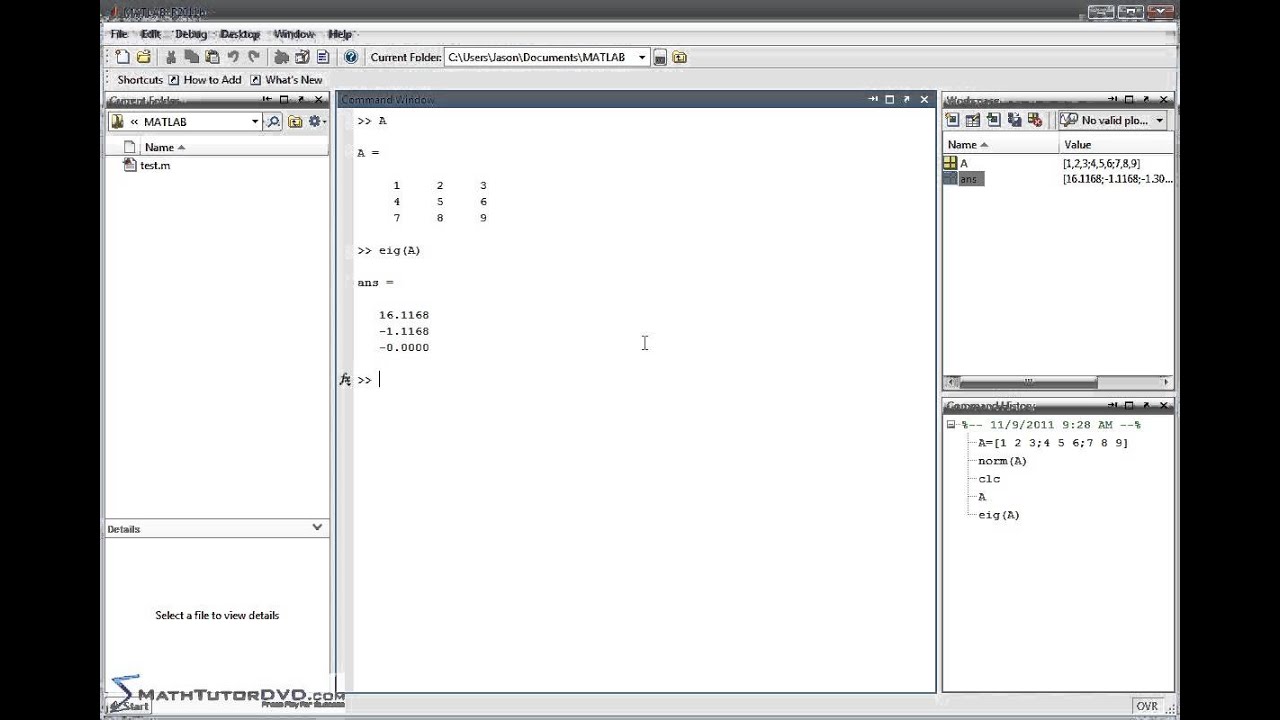This screenshot has height=720, width=1280.
Task: Redo the last action in toolbar
Action: pyautogui.click(x=254, y=57)
